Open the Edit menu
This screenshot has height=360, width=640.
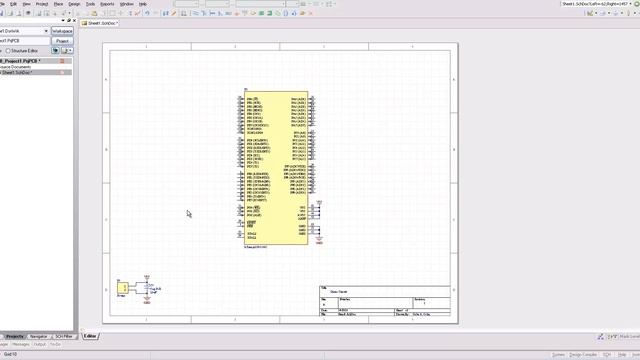click(x=13, y=4)
